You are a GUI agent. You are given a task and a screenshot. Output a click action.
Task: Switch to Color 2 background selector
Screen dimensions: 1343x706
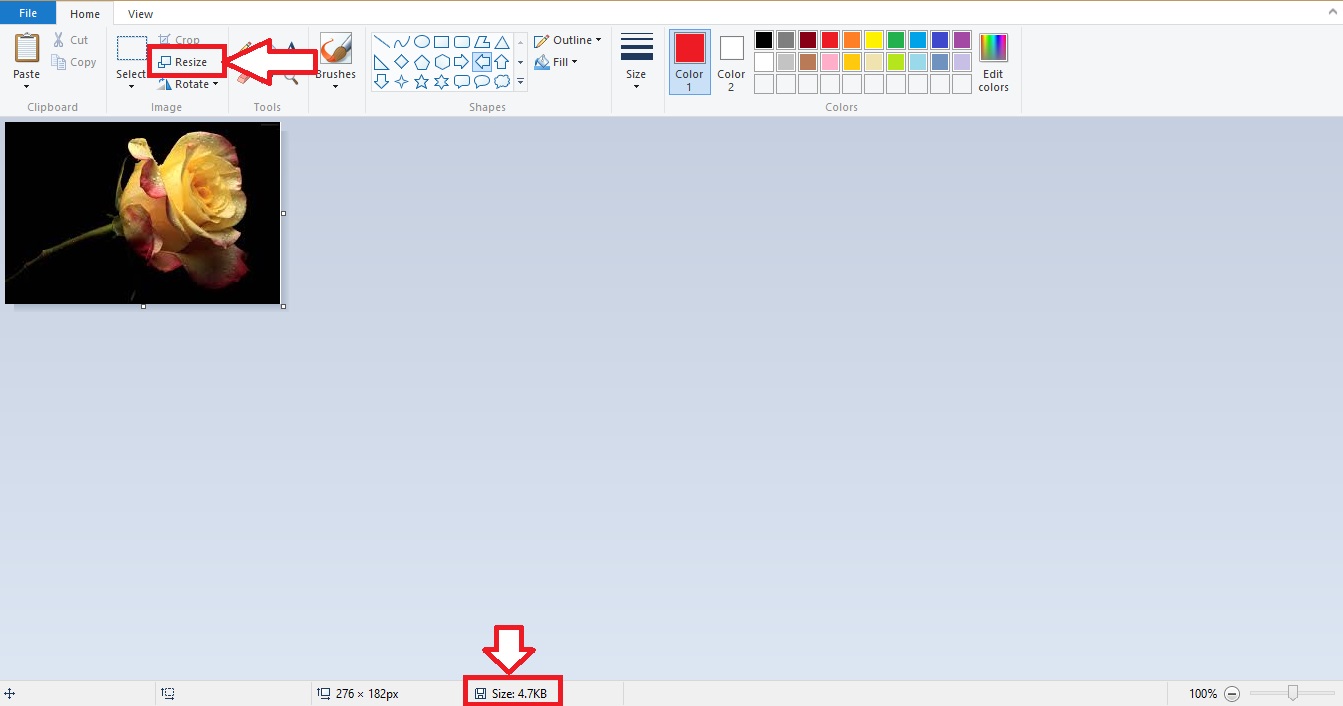point(731,60)
